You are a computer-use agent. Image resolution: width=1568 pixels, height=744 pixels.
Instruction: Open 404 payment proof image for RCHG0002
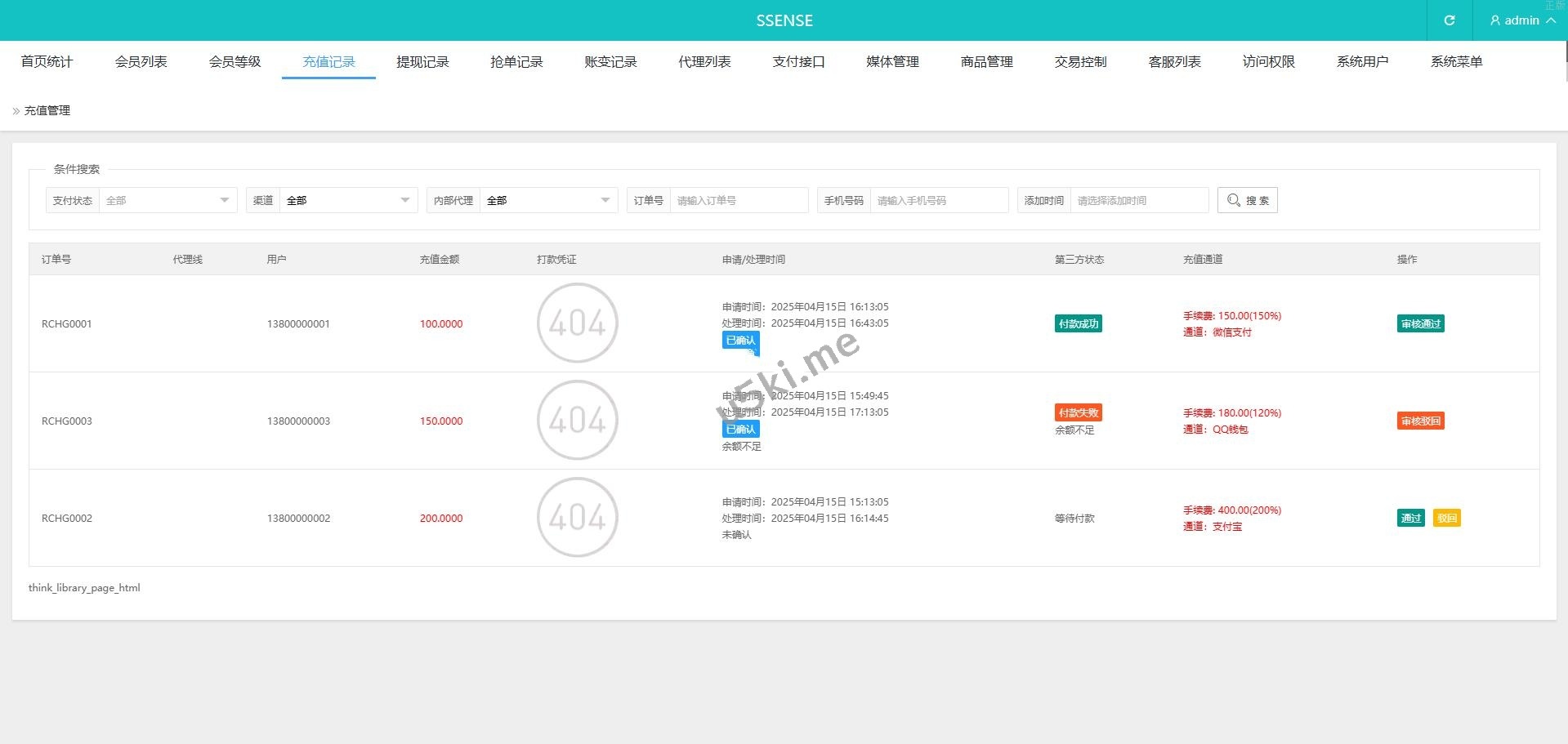coord(577,518)
